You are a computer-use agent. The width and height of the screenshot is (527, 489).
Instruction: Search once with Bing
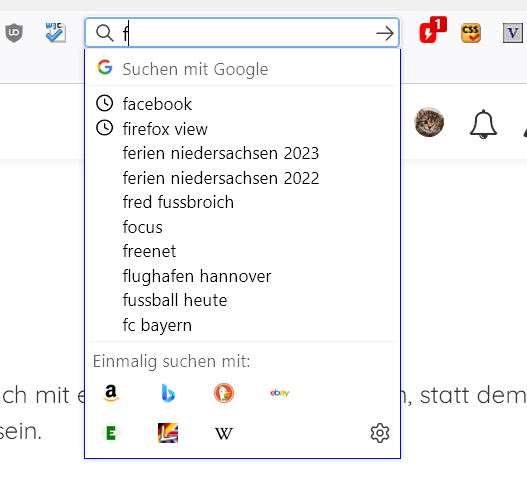coord(168,393)
